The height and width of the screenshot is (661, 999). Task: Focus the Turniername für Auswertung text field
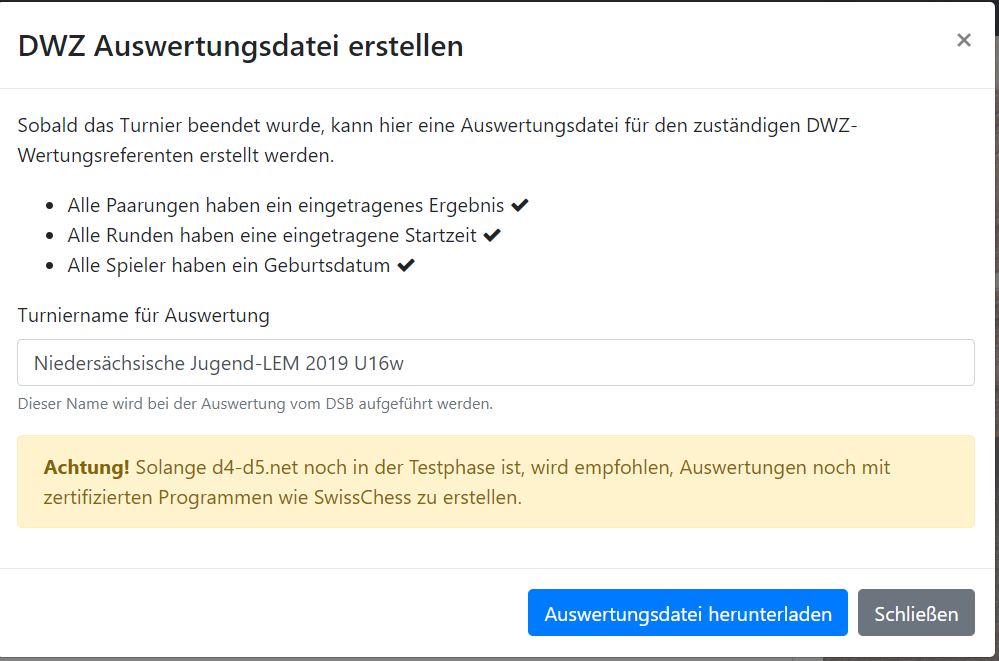(496, 363)
